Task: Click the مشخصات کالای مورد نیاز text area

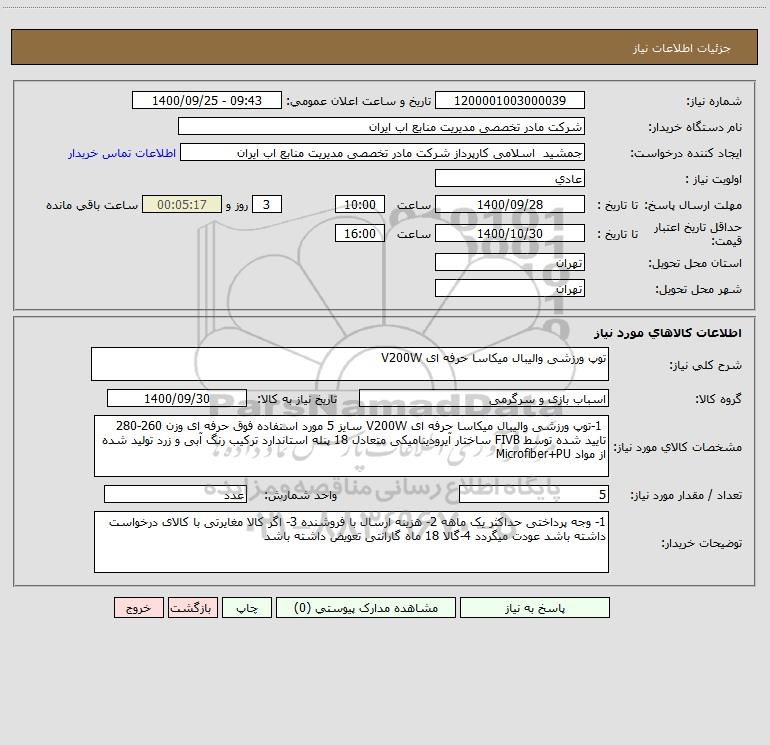Action: pyautogui.click(x=351, y=446)
